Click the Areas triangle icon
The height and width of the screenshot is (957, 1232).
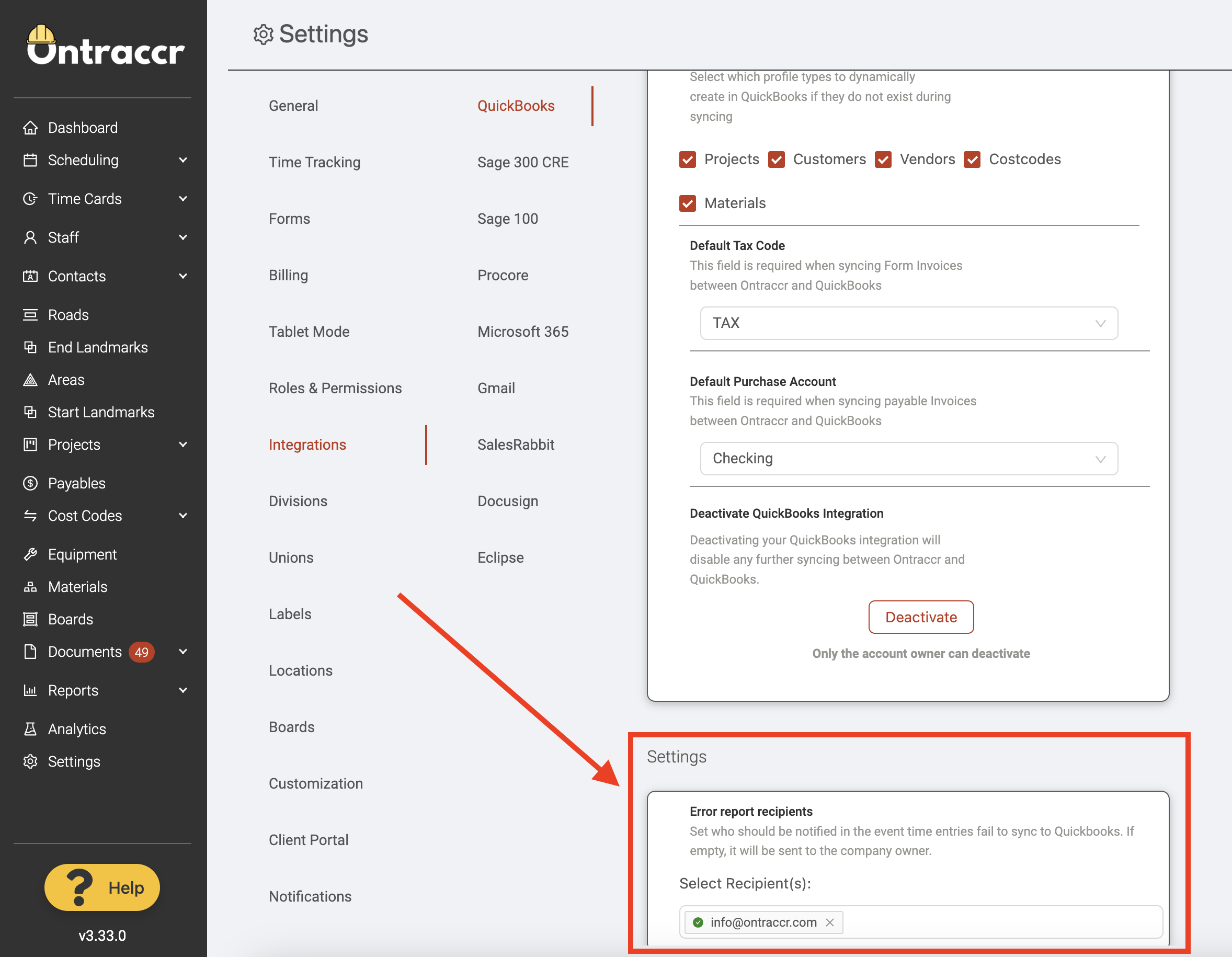[30, 380]
